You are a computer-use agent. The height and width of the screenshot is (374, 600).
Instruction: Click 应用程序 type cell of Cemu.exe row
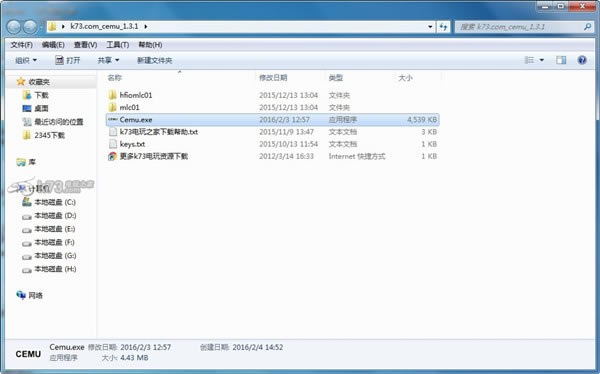click(342, 119)
